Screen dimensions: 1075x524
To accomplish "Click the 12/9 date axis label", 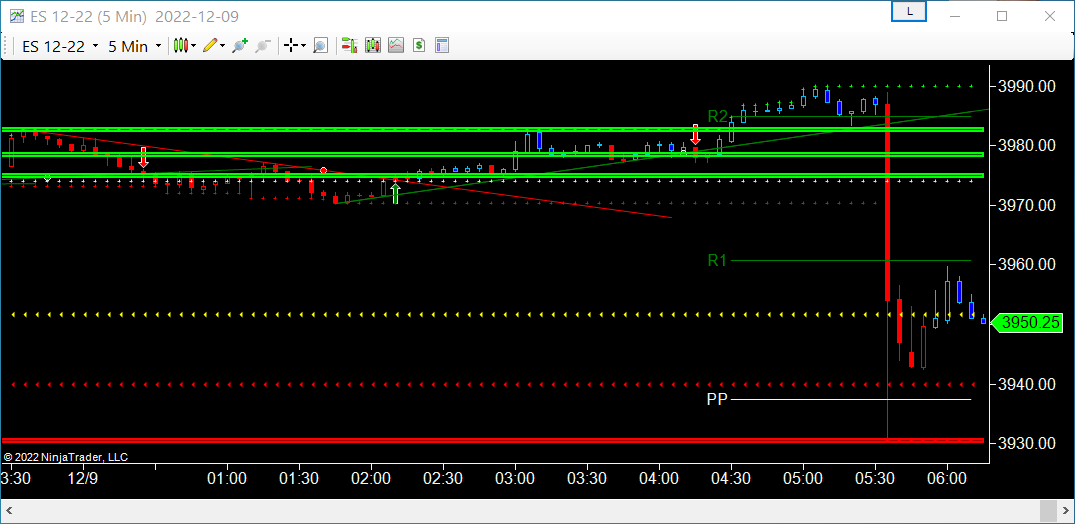I will (x=83, y=477).
